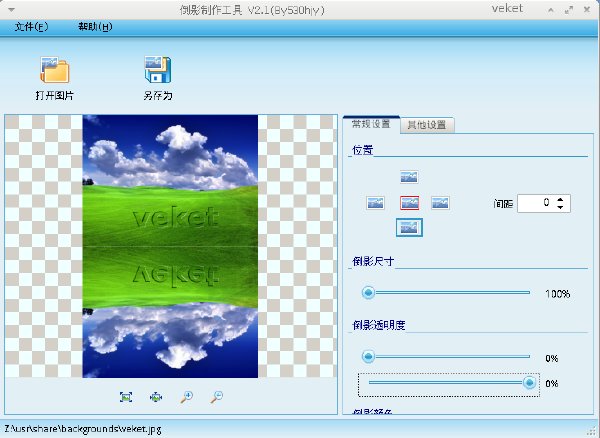Click the 倒影尺寸 slider handle
The image size is (600, 438).
pos(368,293)
